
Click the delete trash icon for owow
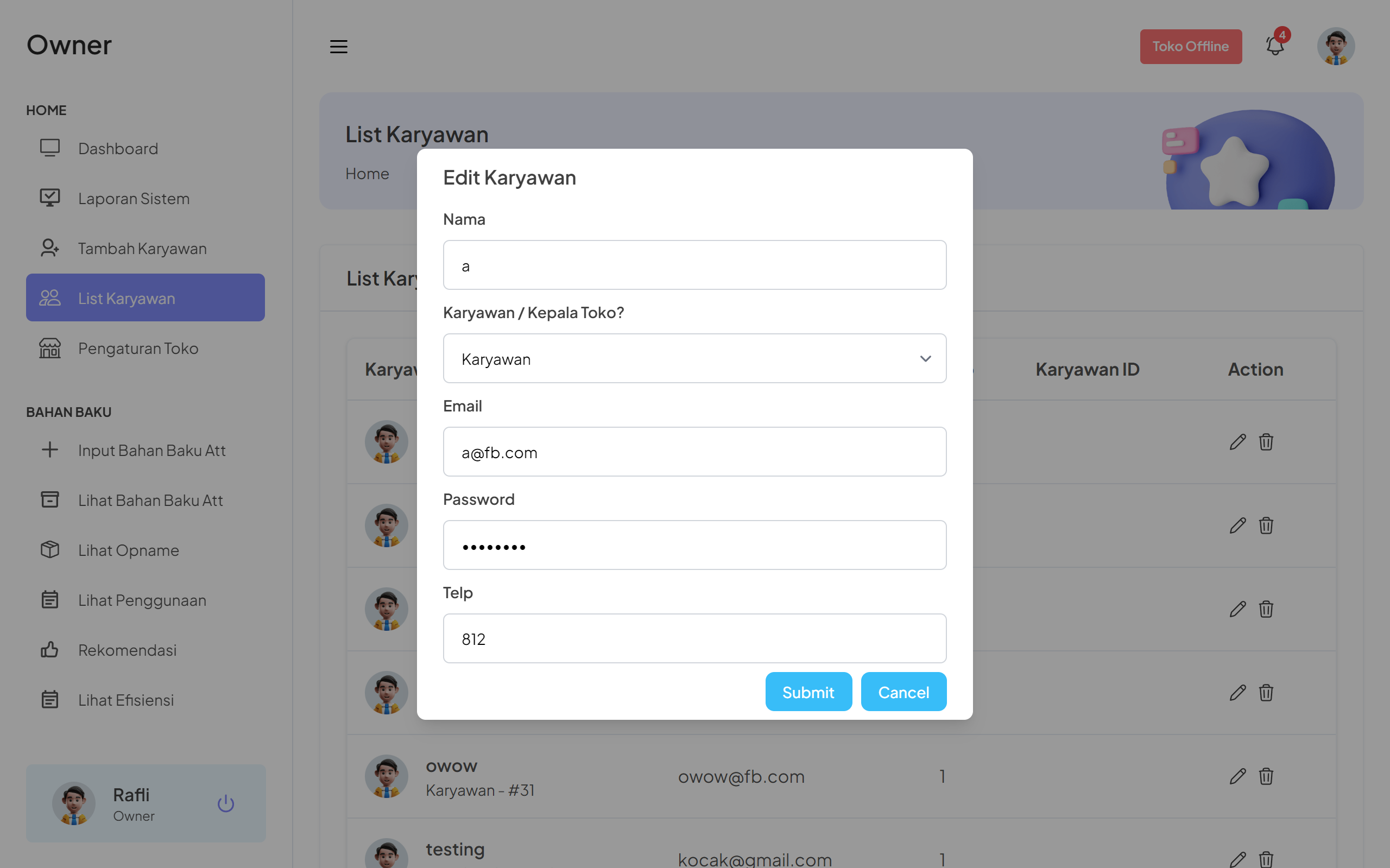tap(1267, 776)
